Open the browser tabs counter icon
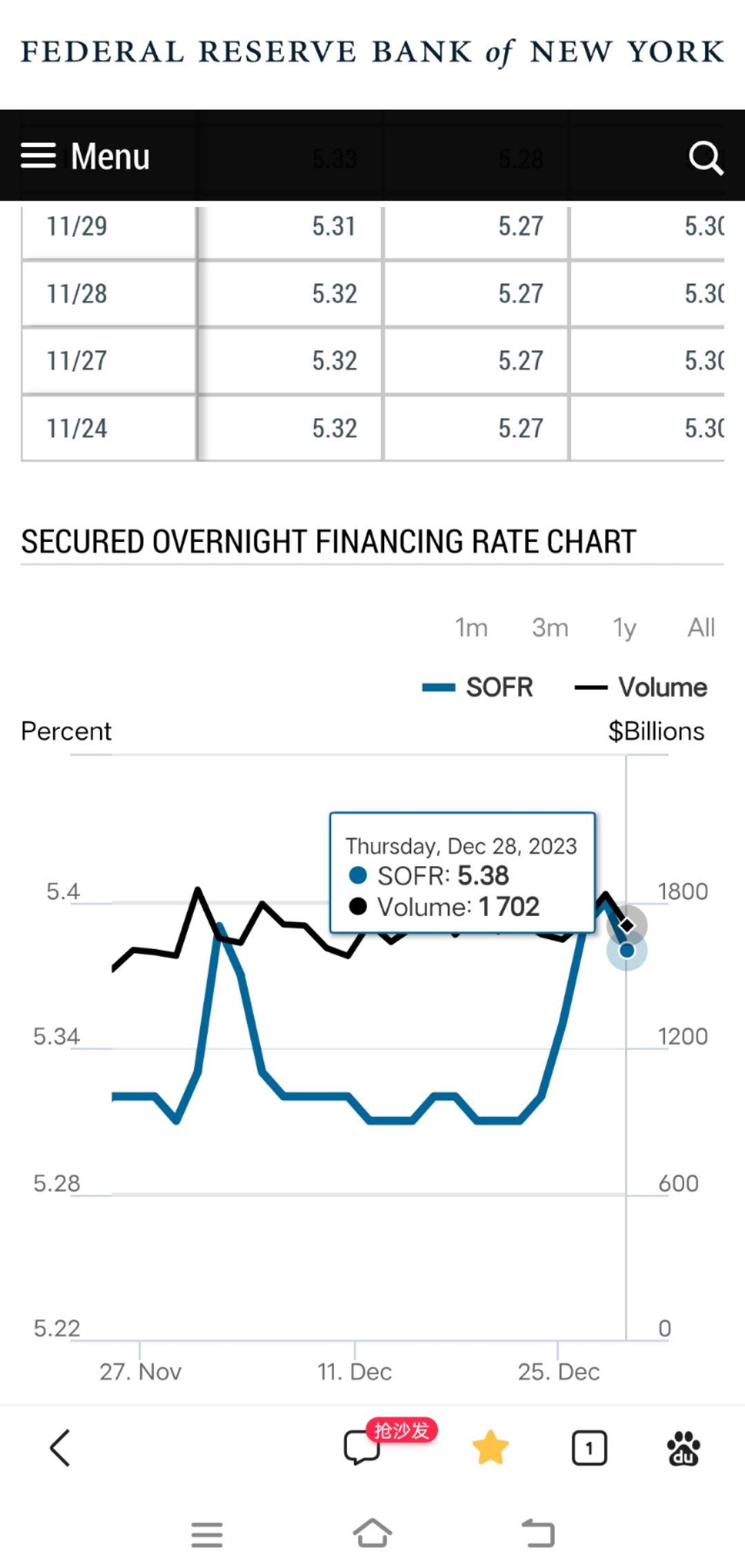This screenshot has height=1568, width=745. 589,1448
